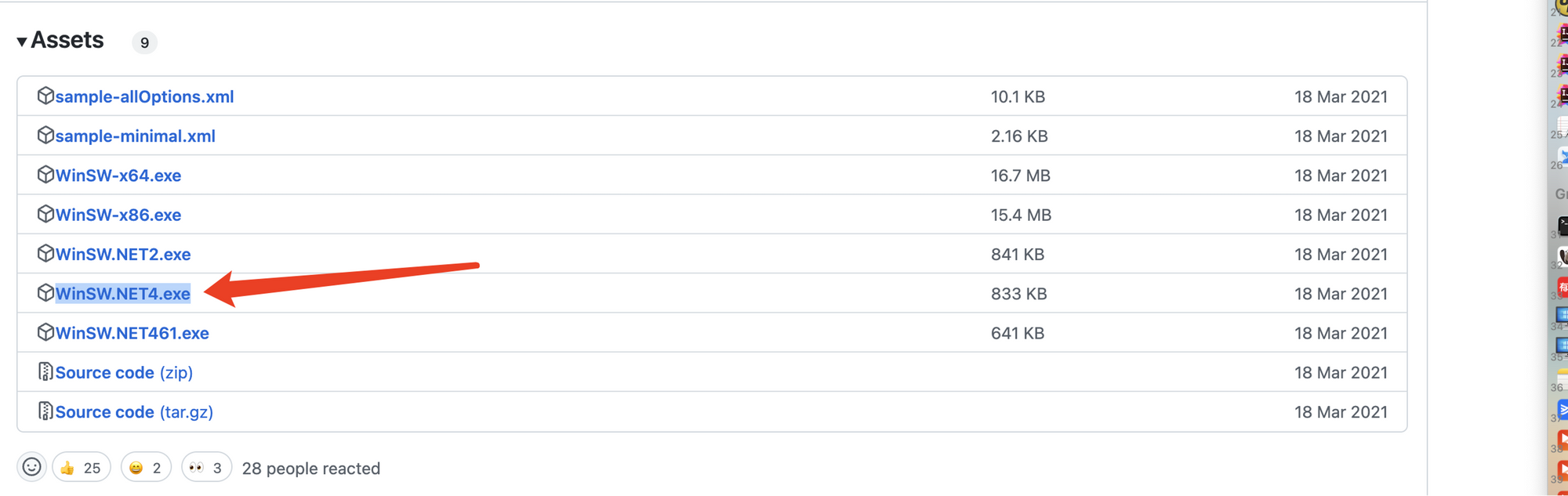Viewport: 1568px width, 496px height.
Task: Click package icon beside WinSW.NET461.exe
Action: pos(45,332)
